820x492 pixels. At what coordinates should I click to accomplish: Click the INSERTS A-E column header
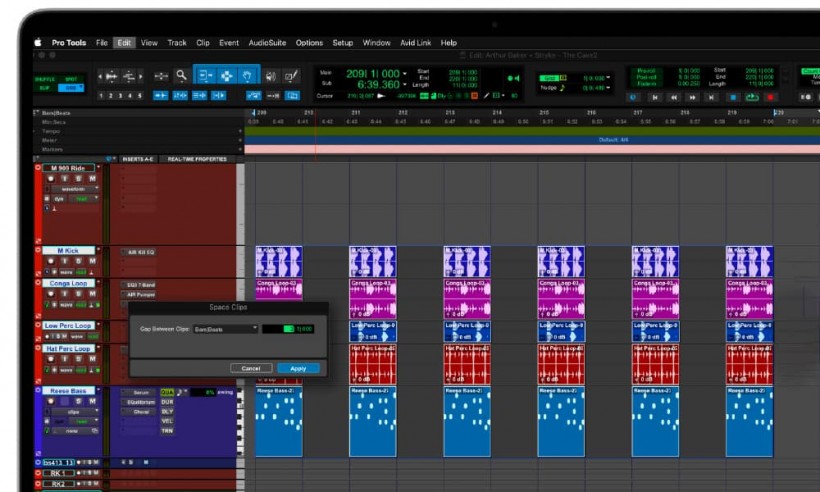pyautogui.click(x=138, y=159)
